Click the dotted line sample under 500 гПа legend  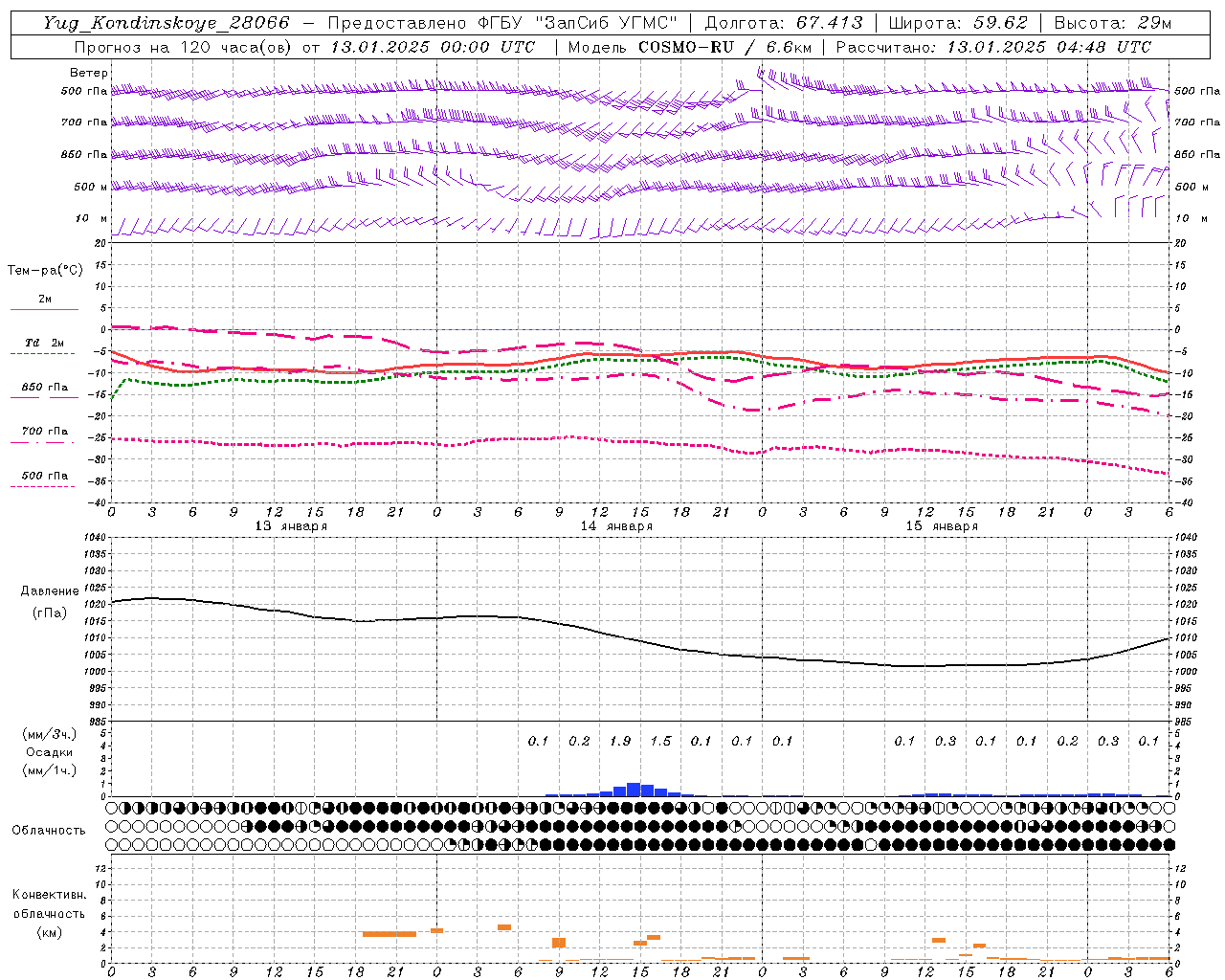43,487
